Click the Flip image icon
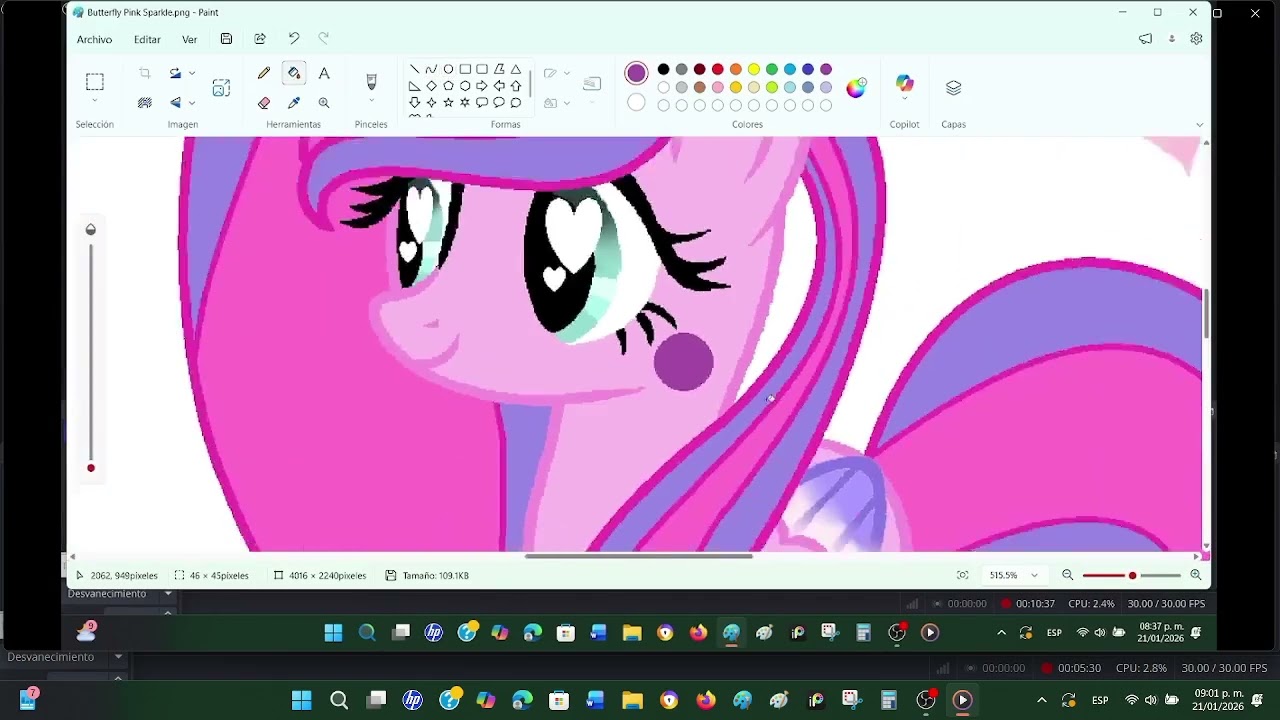This screenshot has height=720, width=1280. click(175, 102)
